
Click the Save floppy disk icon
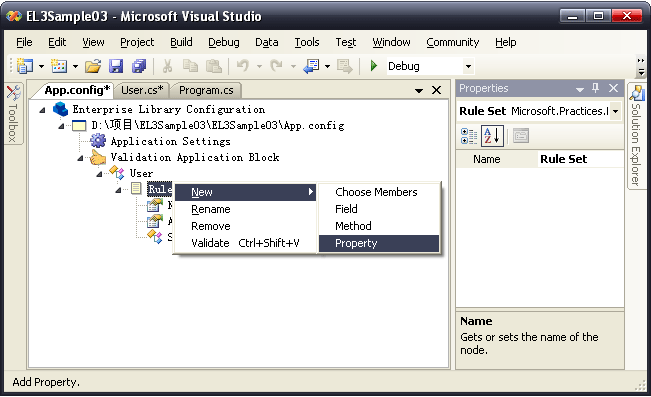click(x=116, y=66)
